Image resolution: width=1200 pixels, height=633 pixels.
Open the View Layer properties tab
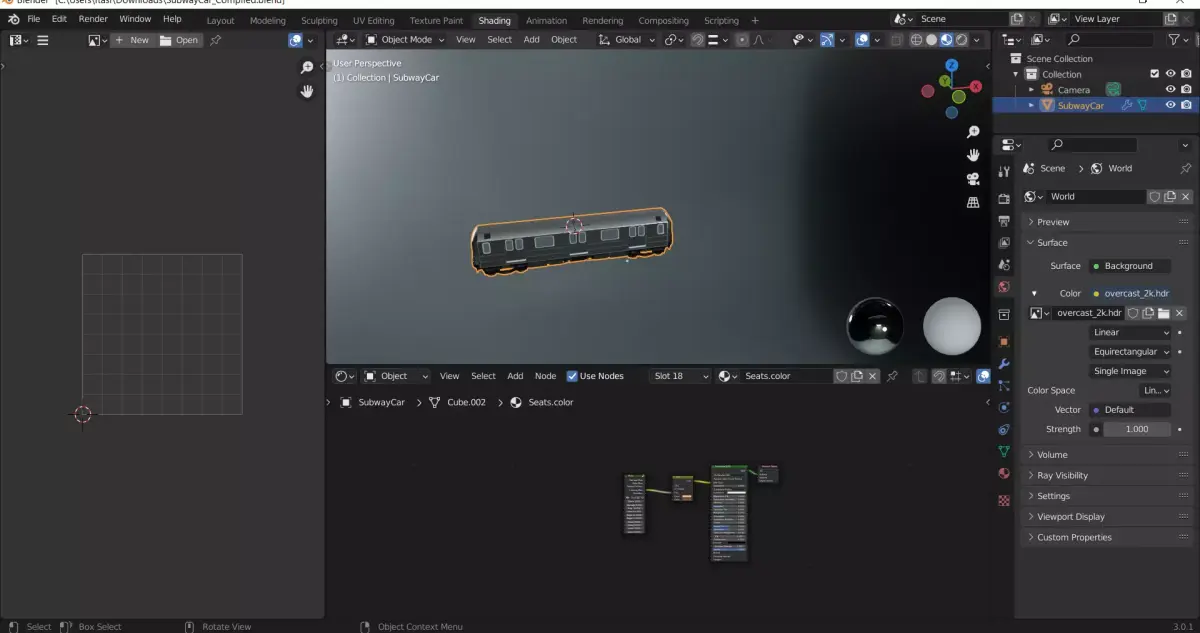click(1004, 242)
